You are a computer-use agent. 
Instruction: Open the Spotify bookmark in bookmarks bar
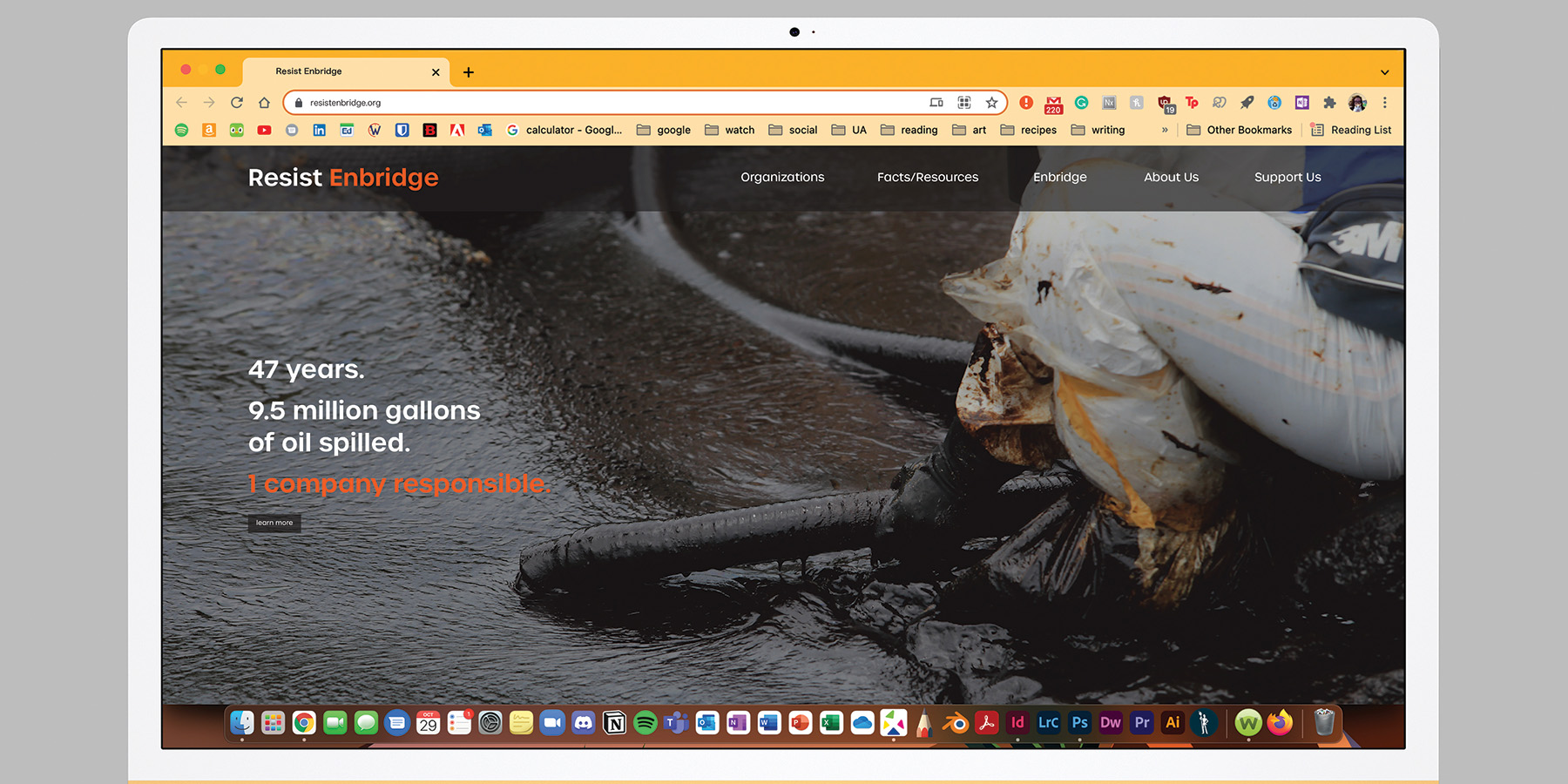(181, 130)
